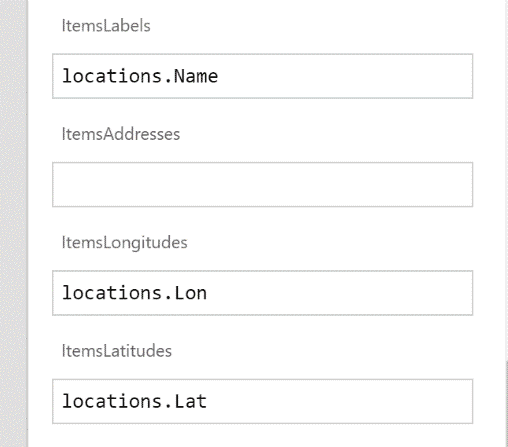Click blank space after locations.Name text

pyautogui.click(x=343, y=76)
